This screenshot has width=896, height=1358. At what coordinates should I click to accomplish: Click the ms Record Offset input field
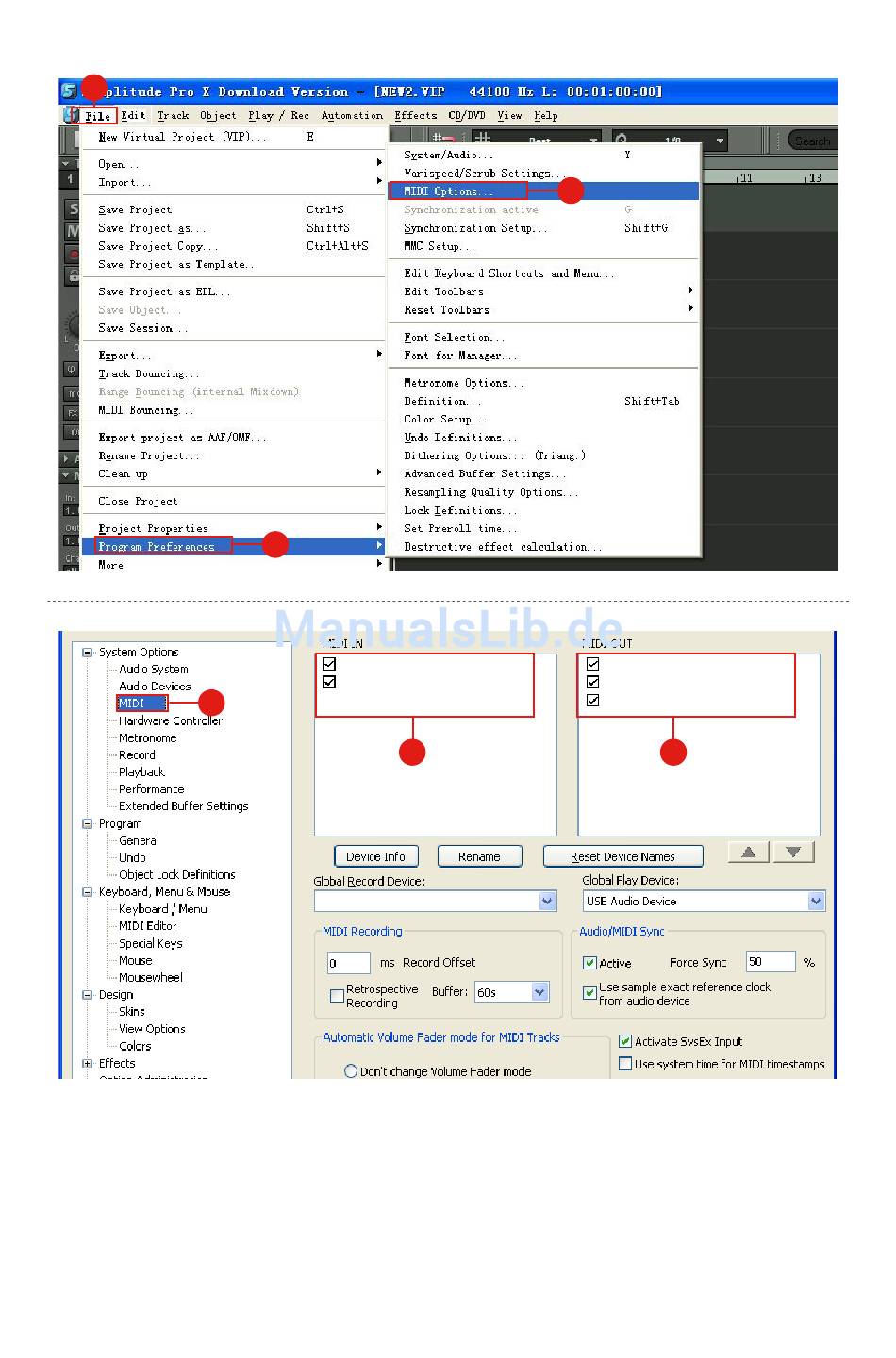pyautogui.click(x=348, y=963)
